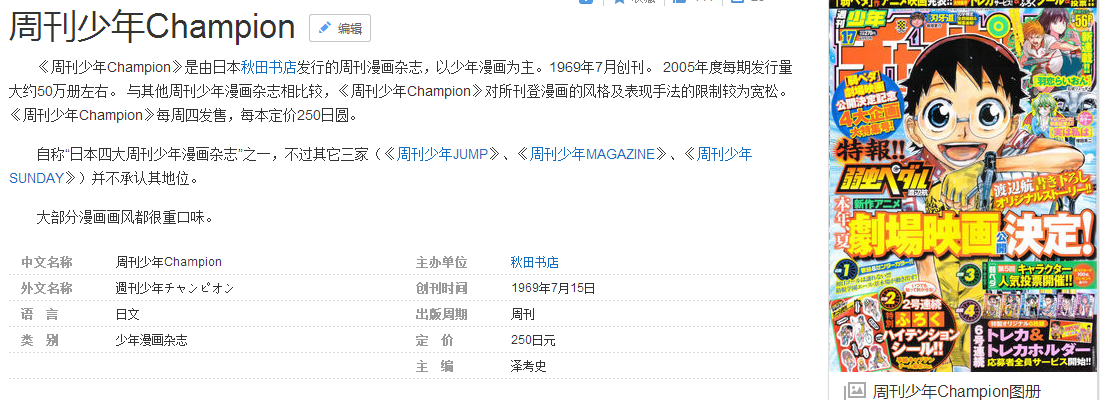Click the pencil icon beside the title
Viewport: 1100px width, 400px height.
tap(324, 28)
